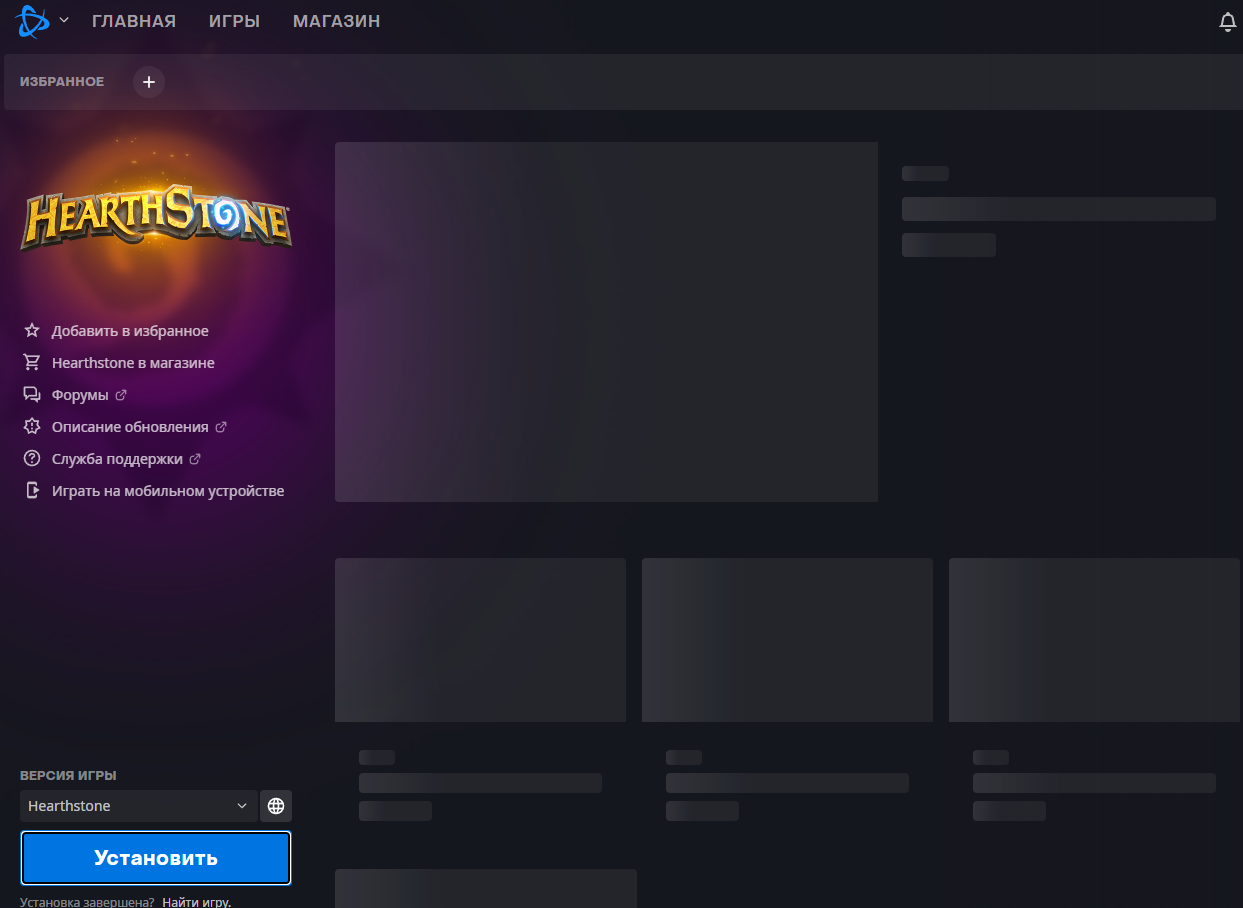Click the forums chat bubbles icon
1243x908 pixels.
tap(32, 394)
